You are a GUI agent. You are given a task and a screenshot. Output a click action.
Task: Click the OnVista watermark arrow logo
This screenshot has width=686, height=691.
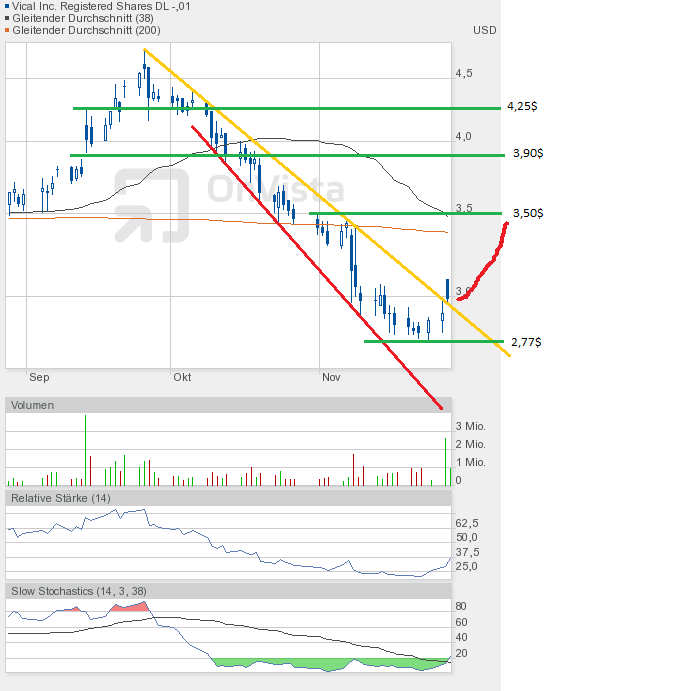(151, 204)
